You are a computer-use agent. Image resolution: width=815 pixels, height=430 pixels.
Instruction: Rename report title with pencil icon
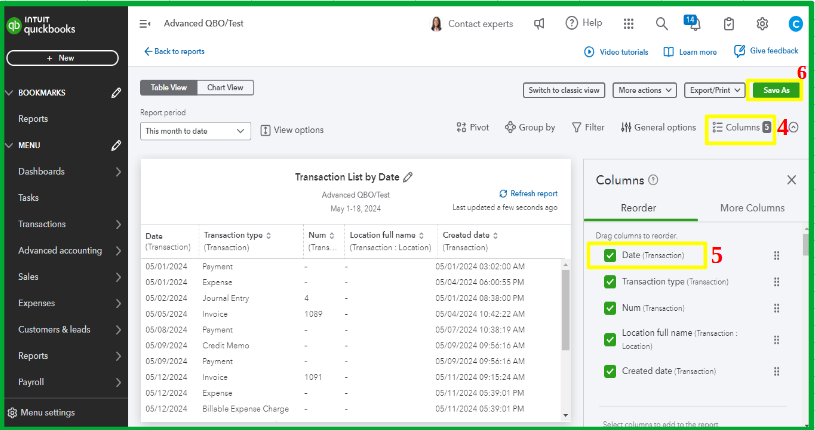pos(408,177)
